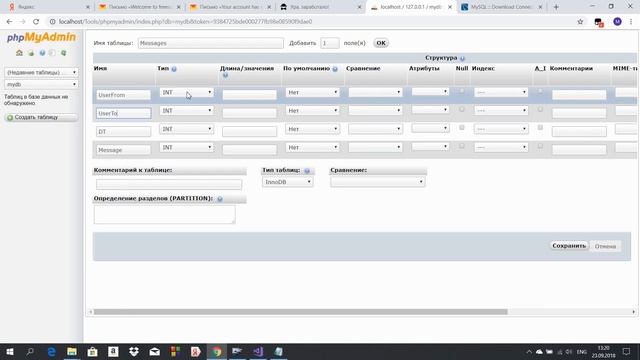Open Windows Start menu

click(x=10, y=351)
